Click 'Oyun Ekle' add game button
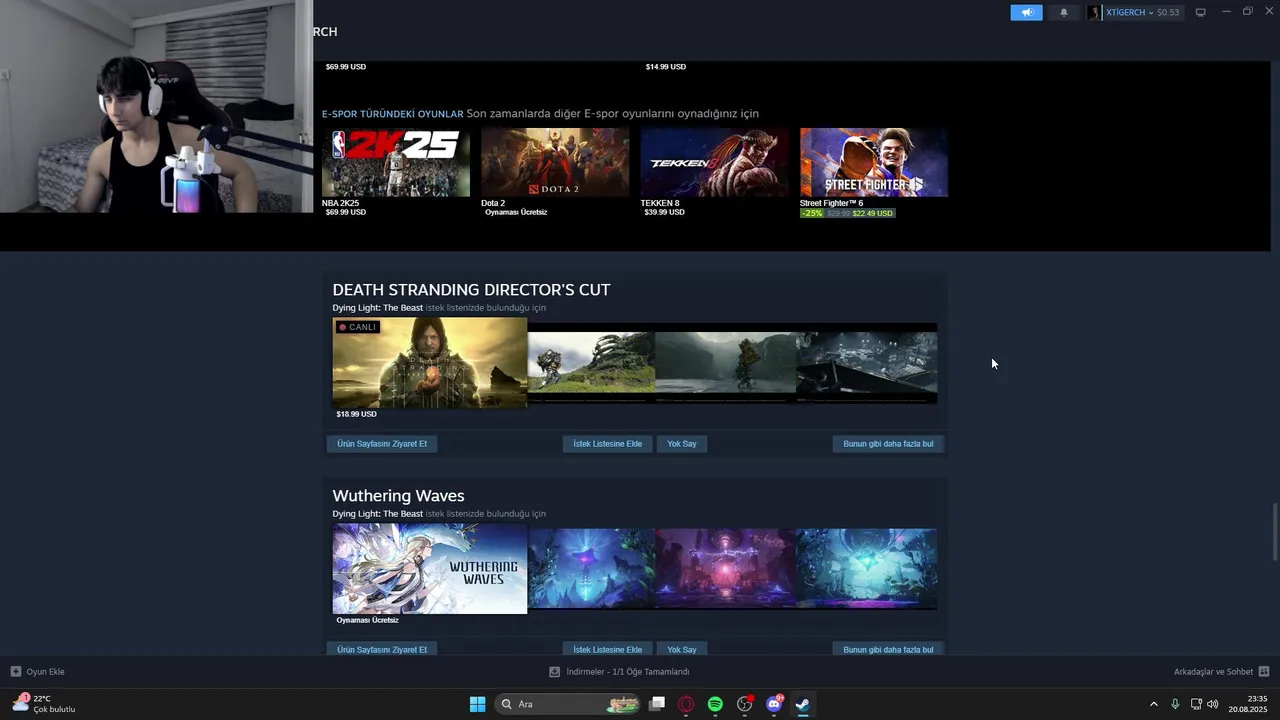Image resolution: width=1280 pixels, height=720 pixels. [x=38, y=672]
